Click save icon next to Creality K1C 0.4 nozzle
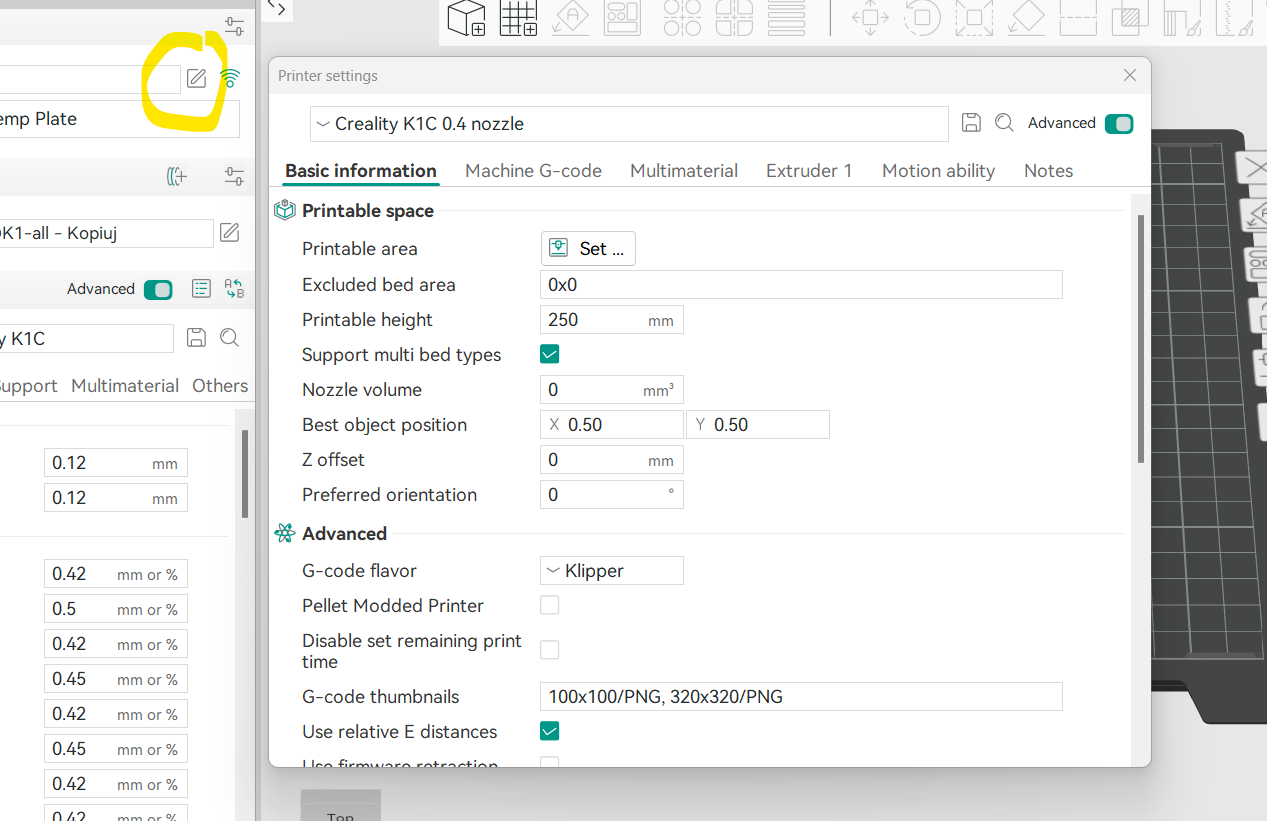This screenshot has height=821, width=1267. pos(970,123)
